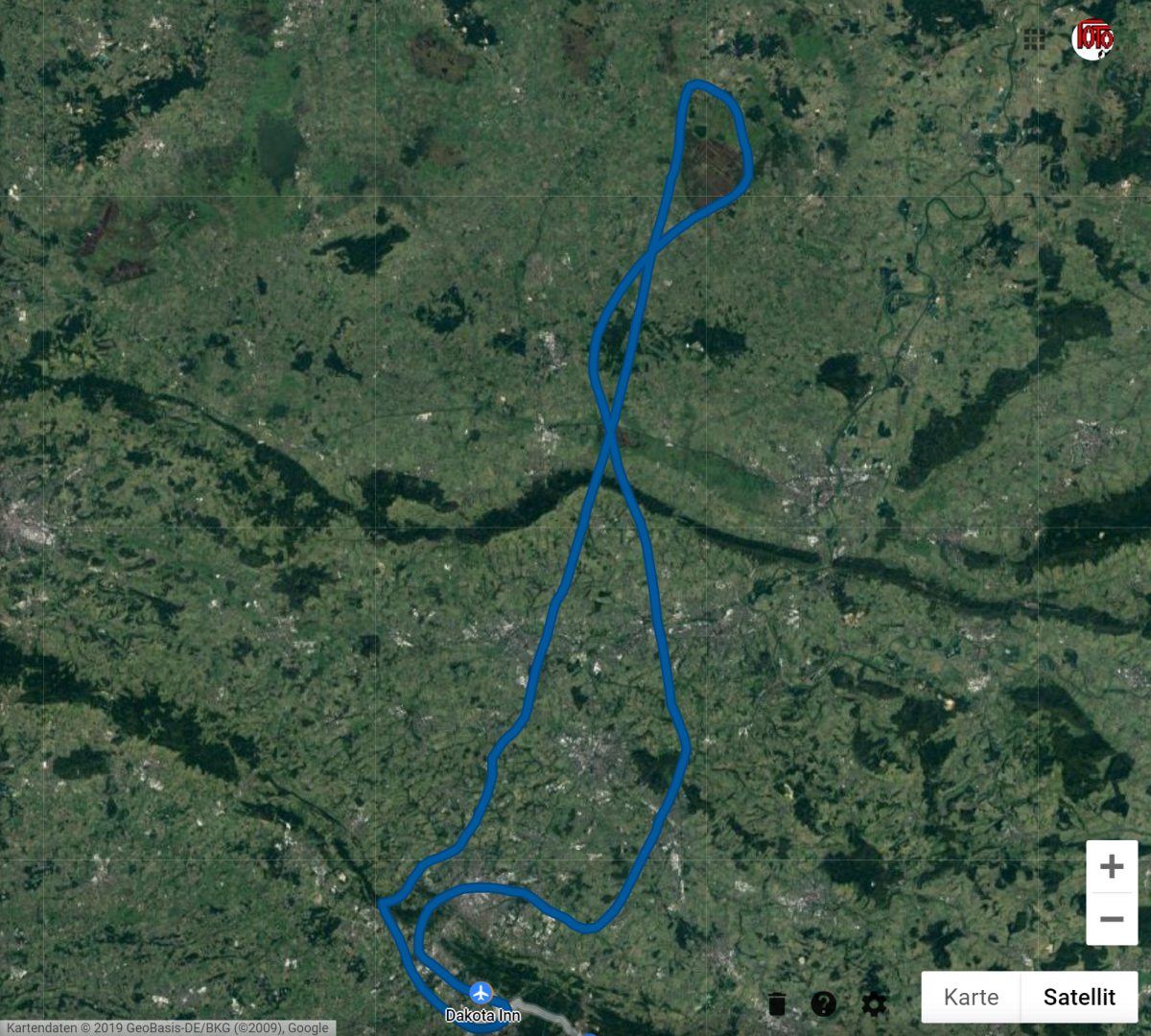Click the blue airplane airport marker
The height and width of the screenshot is (1036, 1151).
click(x=482, y=992)
